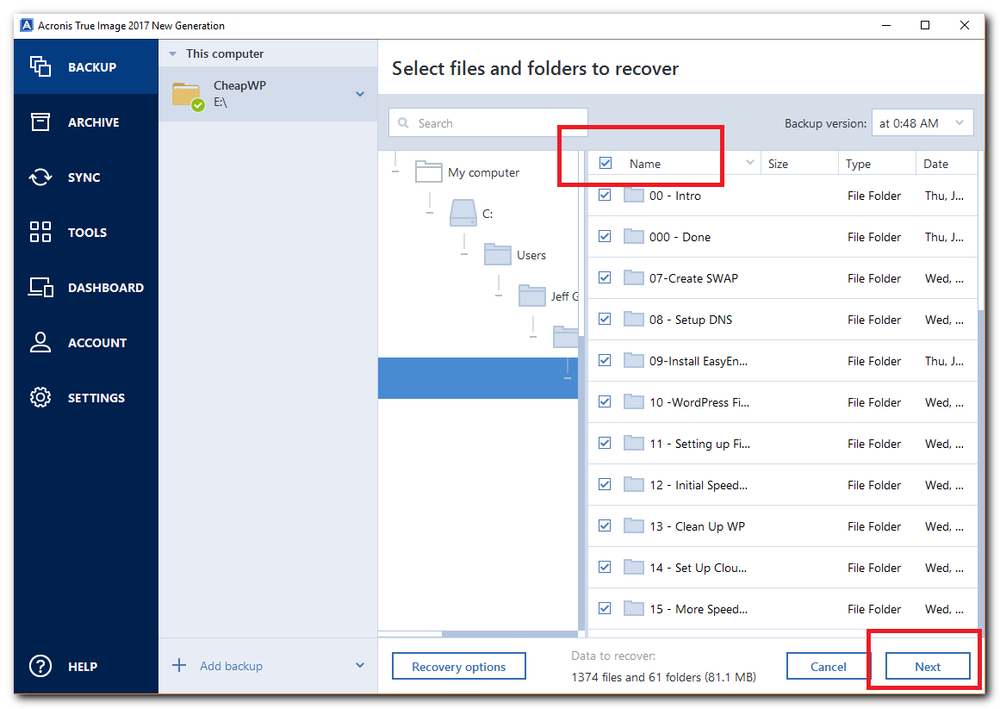Select the highlighted blue tree row
The height and width of the screenshot is (709, 1000).
pos(478,378)
